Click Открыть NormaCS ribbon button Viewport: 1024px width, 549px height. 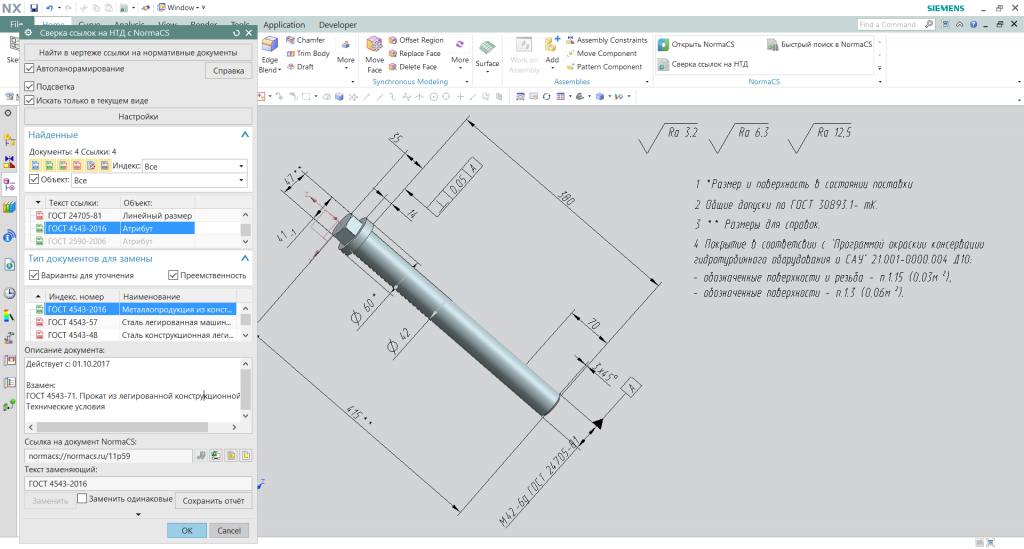click(696, 44)
